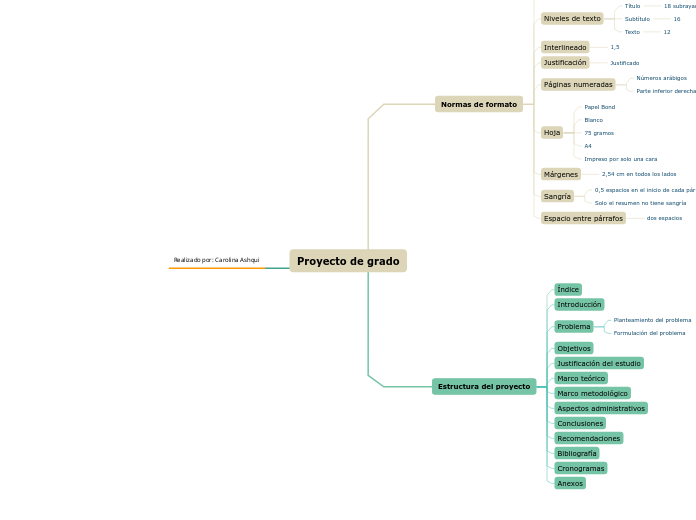
Task: Click the Números arábigos leaf
Action: click(661, 78)
